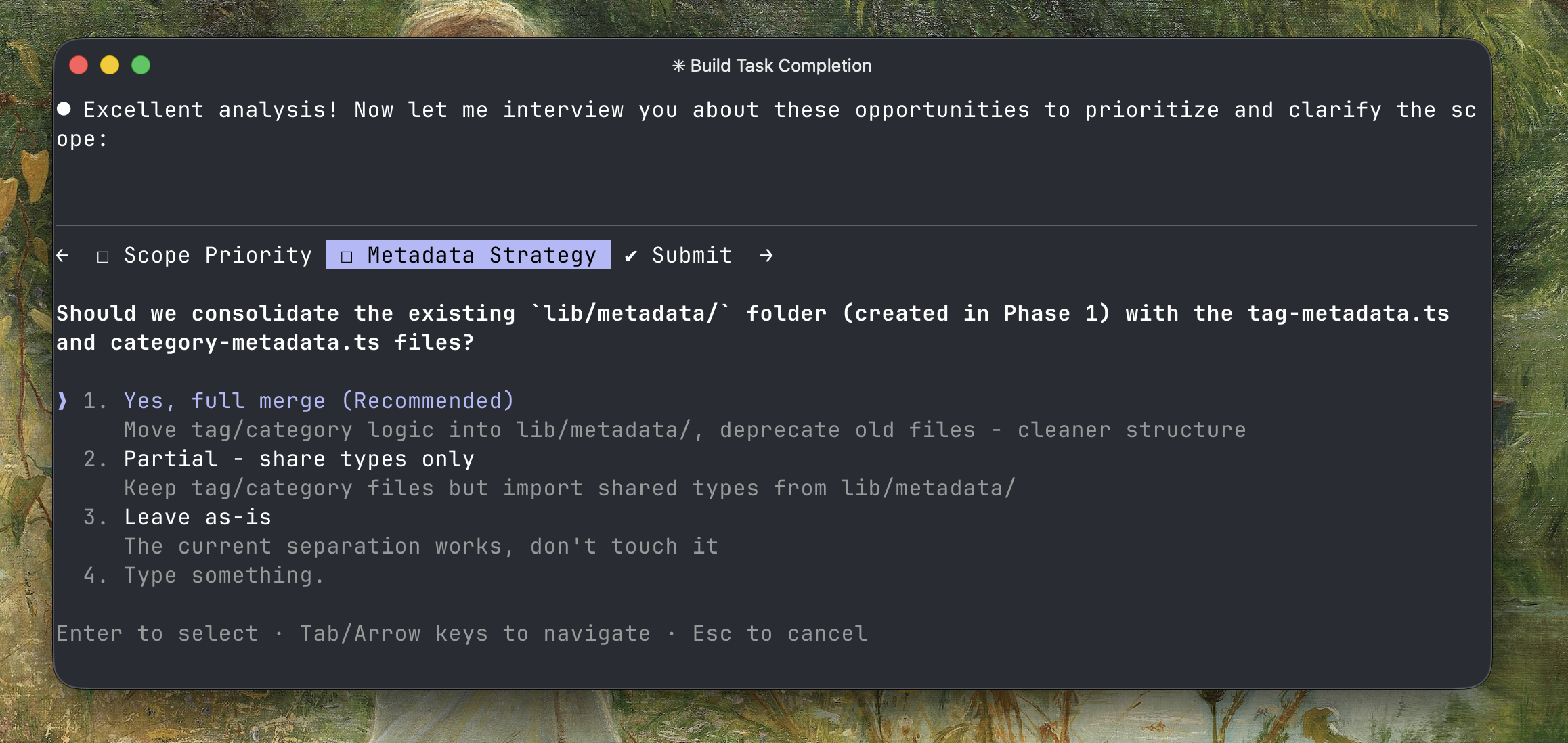This screenshot has width=1568, height=743.
Task: Choose Yes, full merge (Recommended) option
Action: (319, 401)
